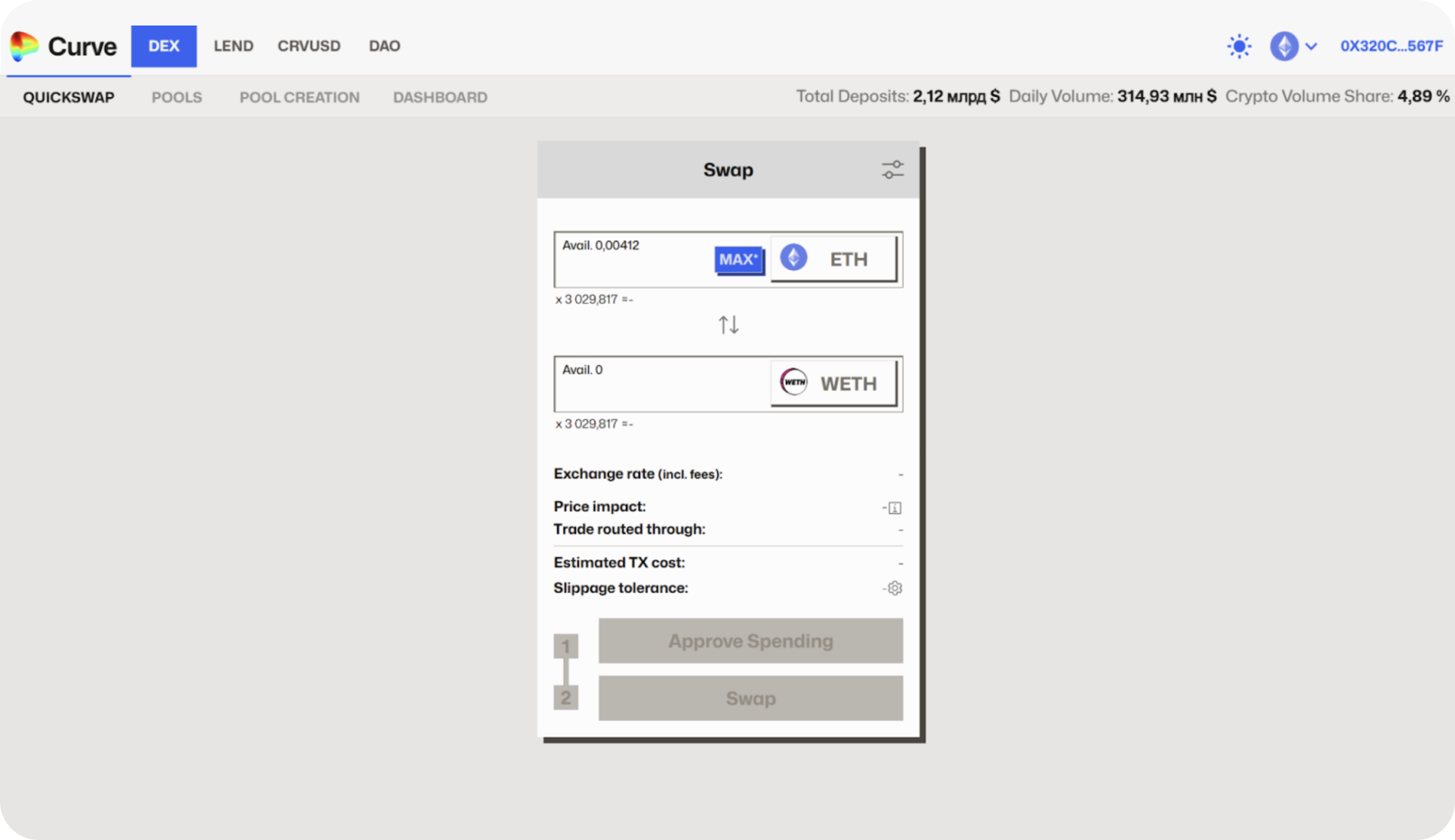The width and height of the screenshot is (1455, 840).
Task: Open swap settings sliders icon
Action: [892, 170]
